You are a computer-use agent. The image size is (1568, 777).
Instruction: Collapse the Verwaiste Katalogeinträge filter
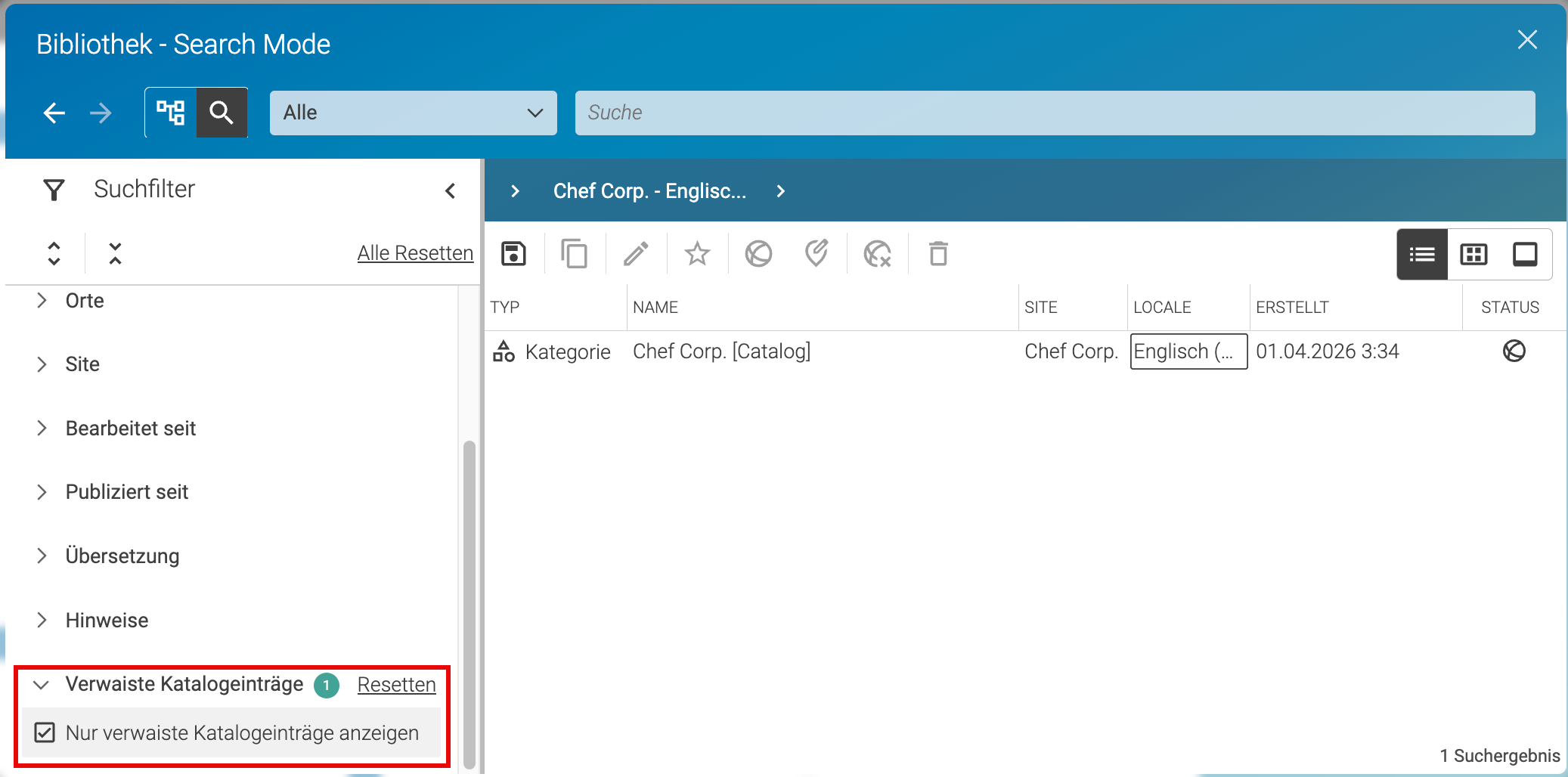point(42,685)
